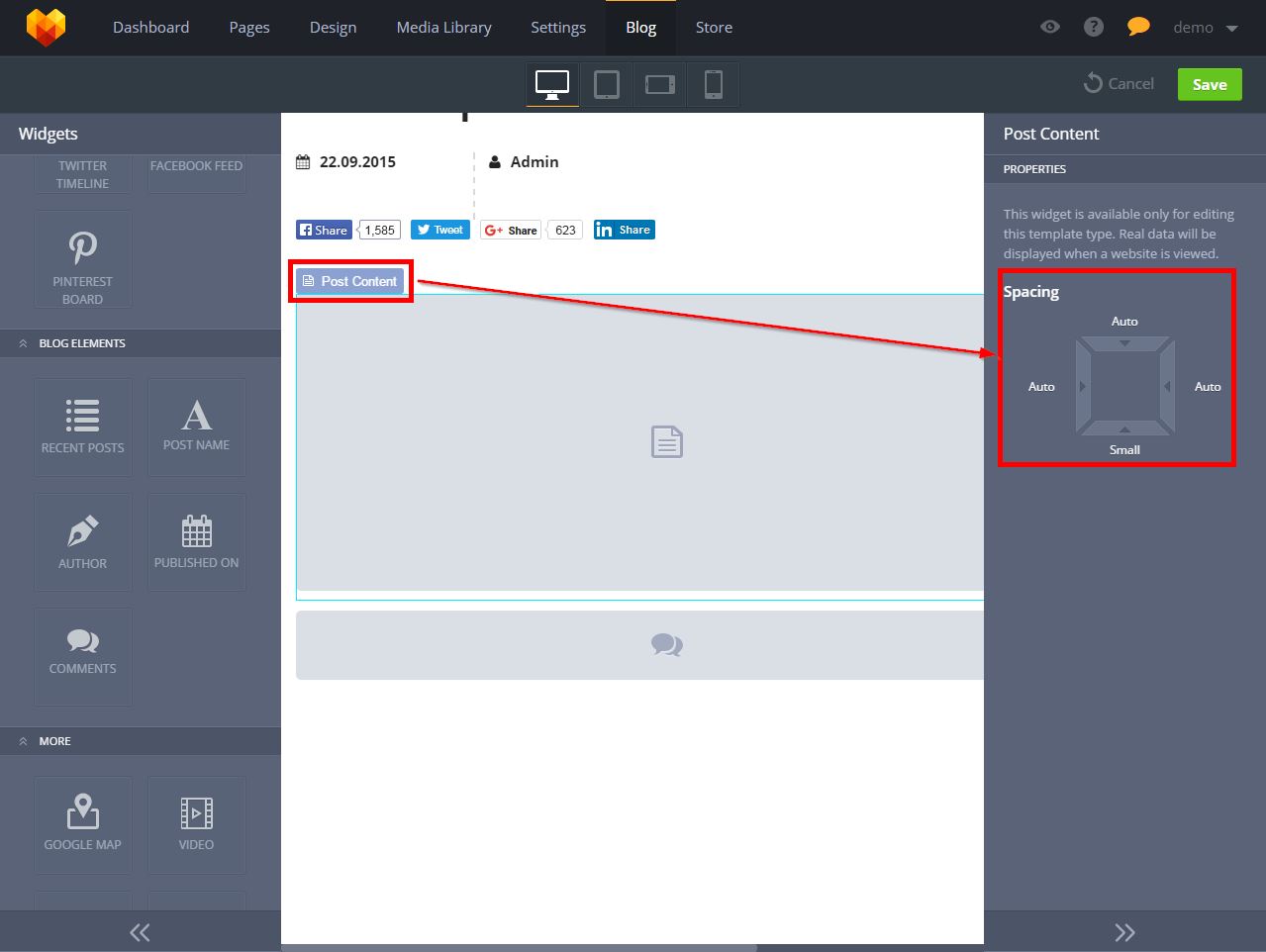Click the comments placeholder block
This screenshot has width=1266, height=952.
639,645
